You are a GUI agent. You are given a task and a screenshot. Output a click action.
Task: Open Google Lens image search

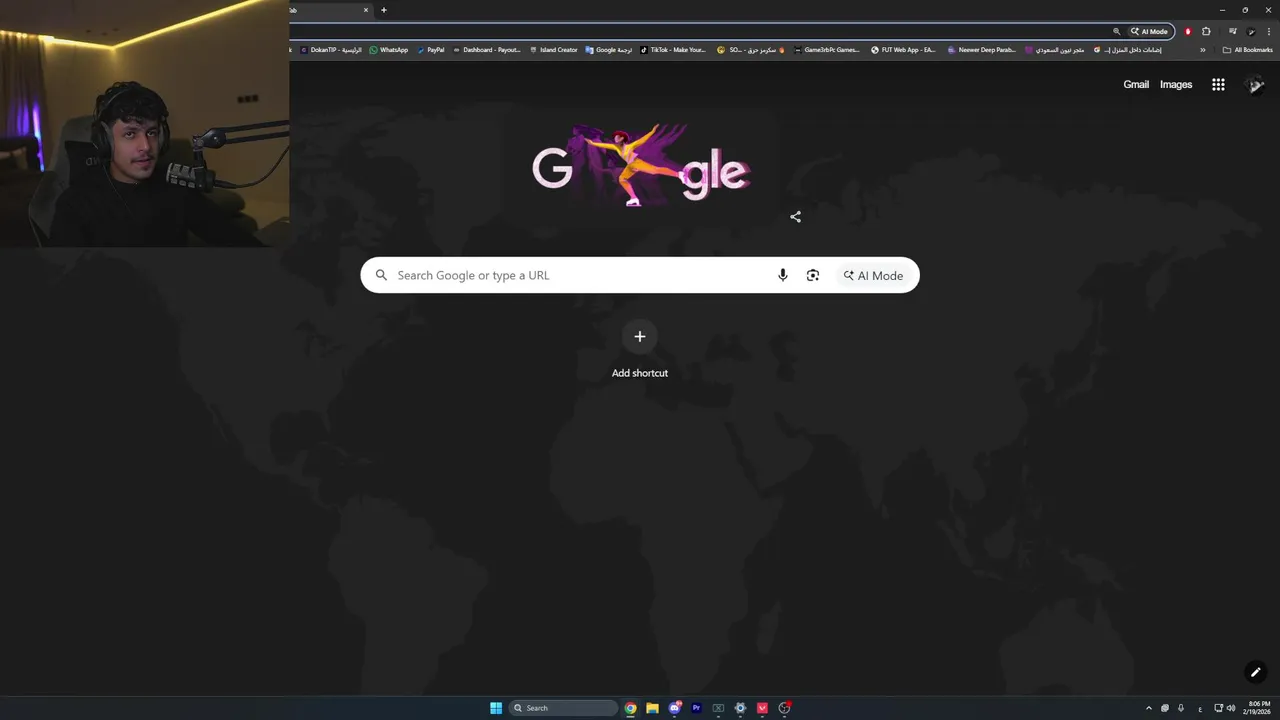pos(813,275)
